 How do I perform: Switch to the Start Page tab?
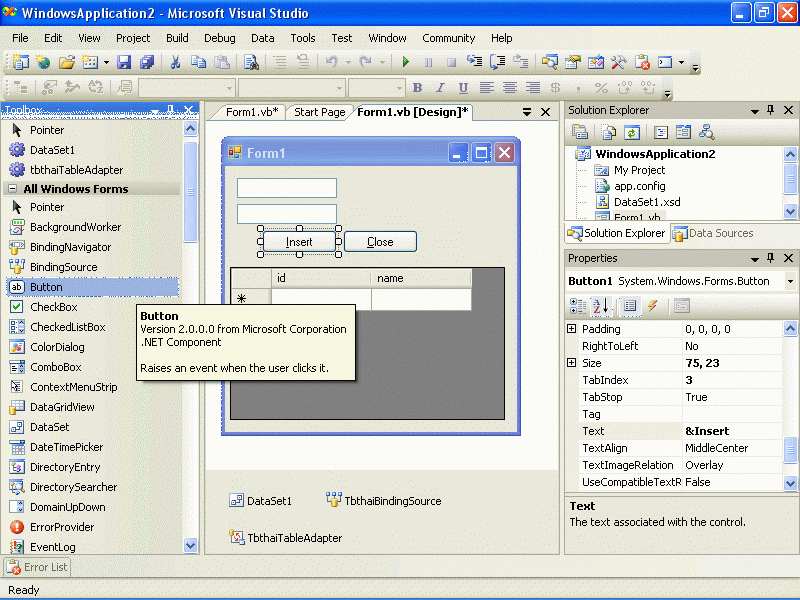(319, 112)
